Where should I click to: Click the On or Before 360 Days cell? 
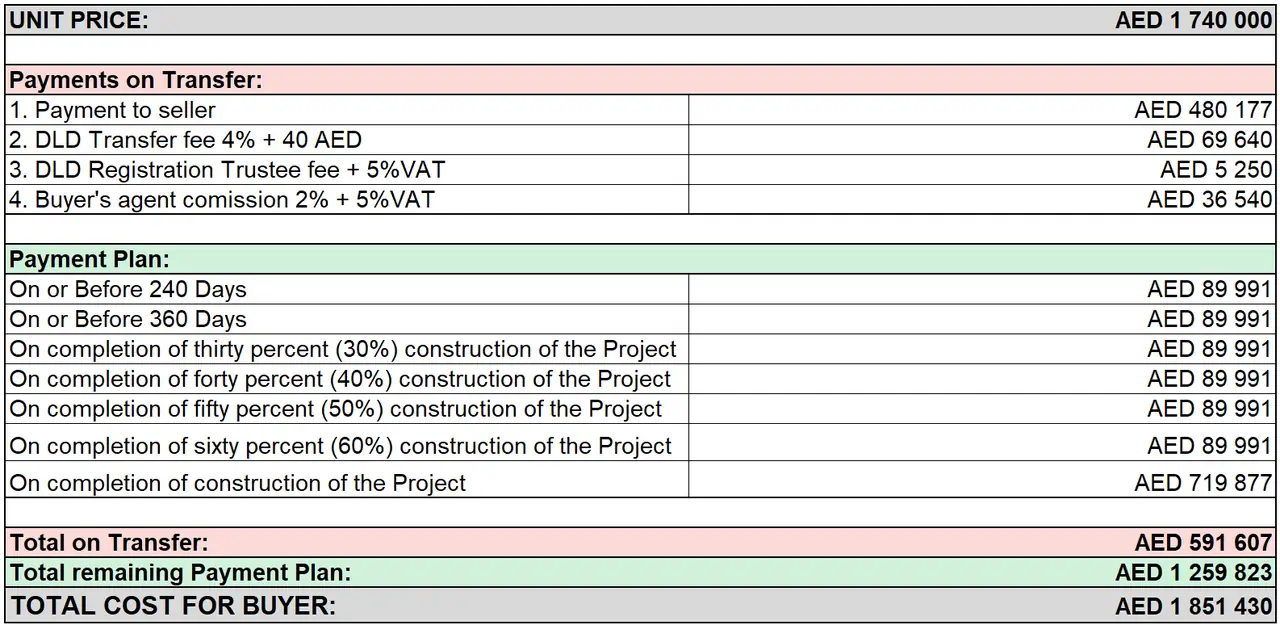(347, 319)
